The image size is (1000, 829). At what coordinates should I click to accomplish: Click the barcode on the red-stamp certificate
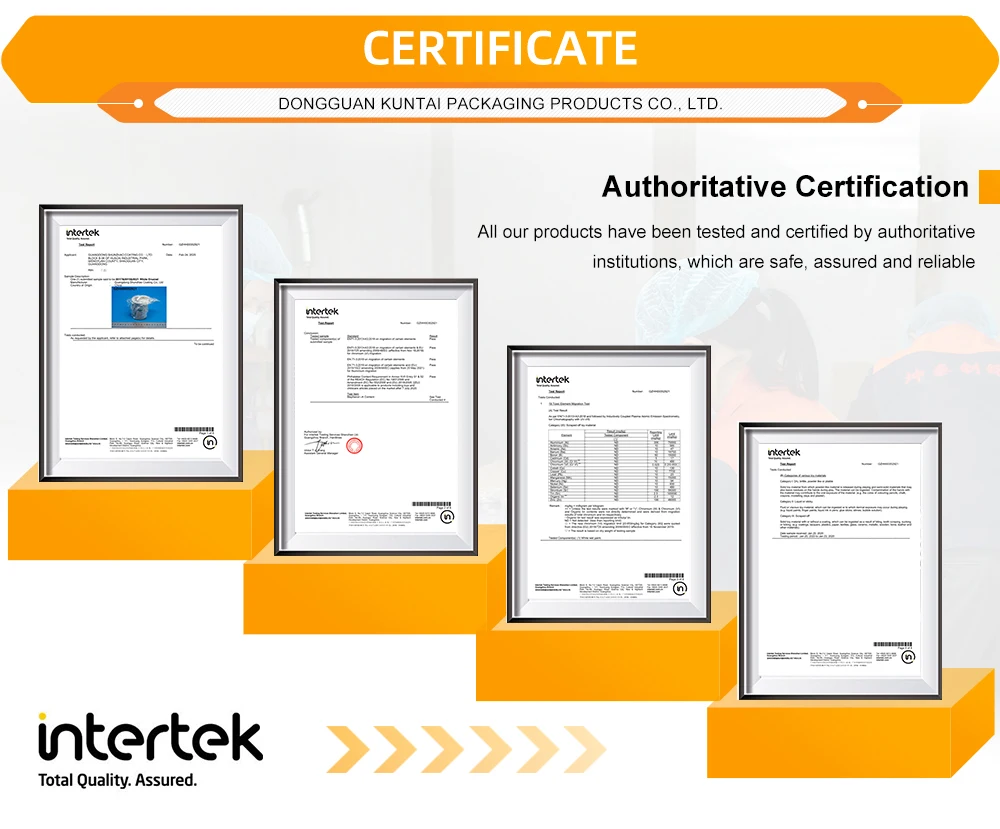432,504
